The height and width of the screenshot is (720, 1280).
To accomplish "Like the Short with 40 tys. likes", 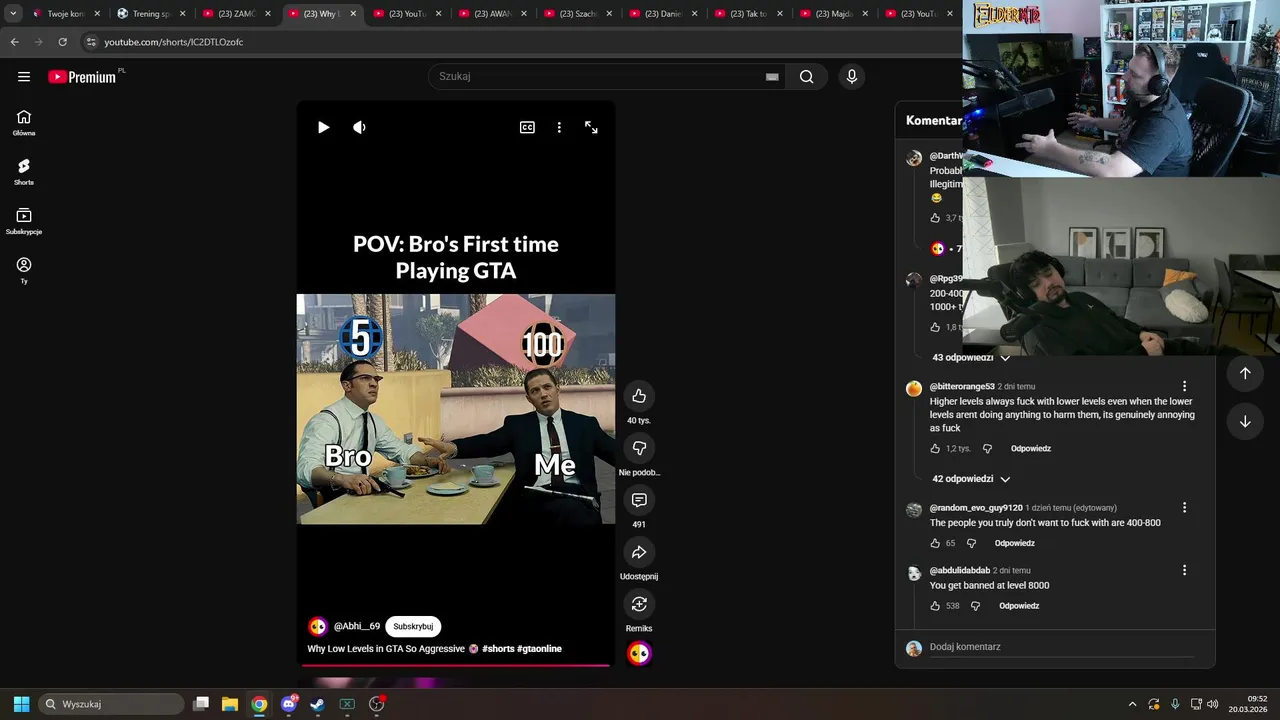I will point(639,396).
